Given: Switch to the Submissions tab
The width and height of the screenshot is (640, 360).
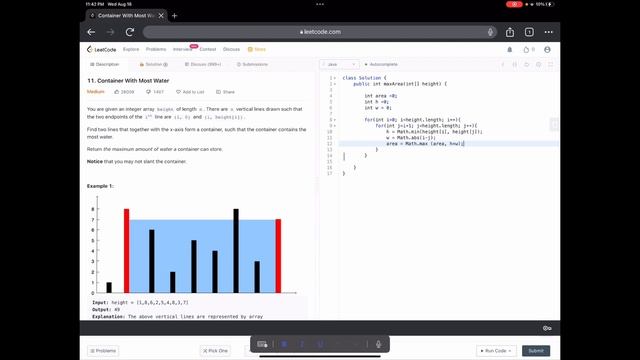Looking at the screenshot, I should coord(253,64).
